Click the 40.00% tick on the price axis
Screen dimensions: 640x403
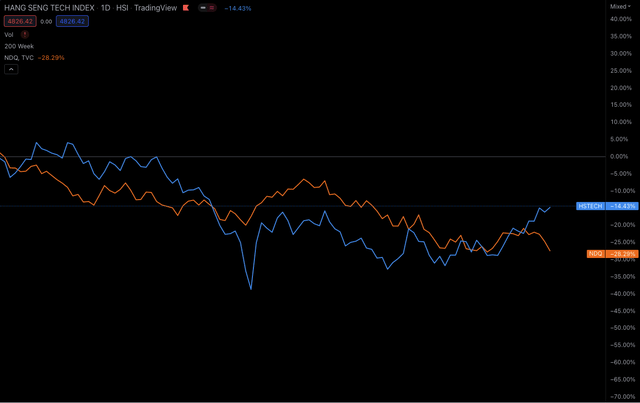pos(621,19)
